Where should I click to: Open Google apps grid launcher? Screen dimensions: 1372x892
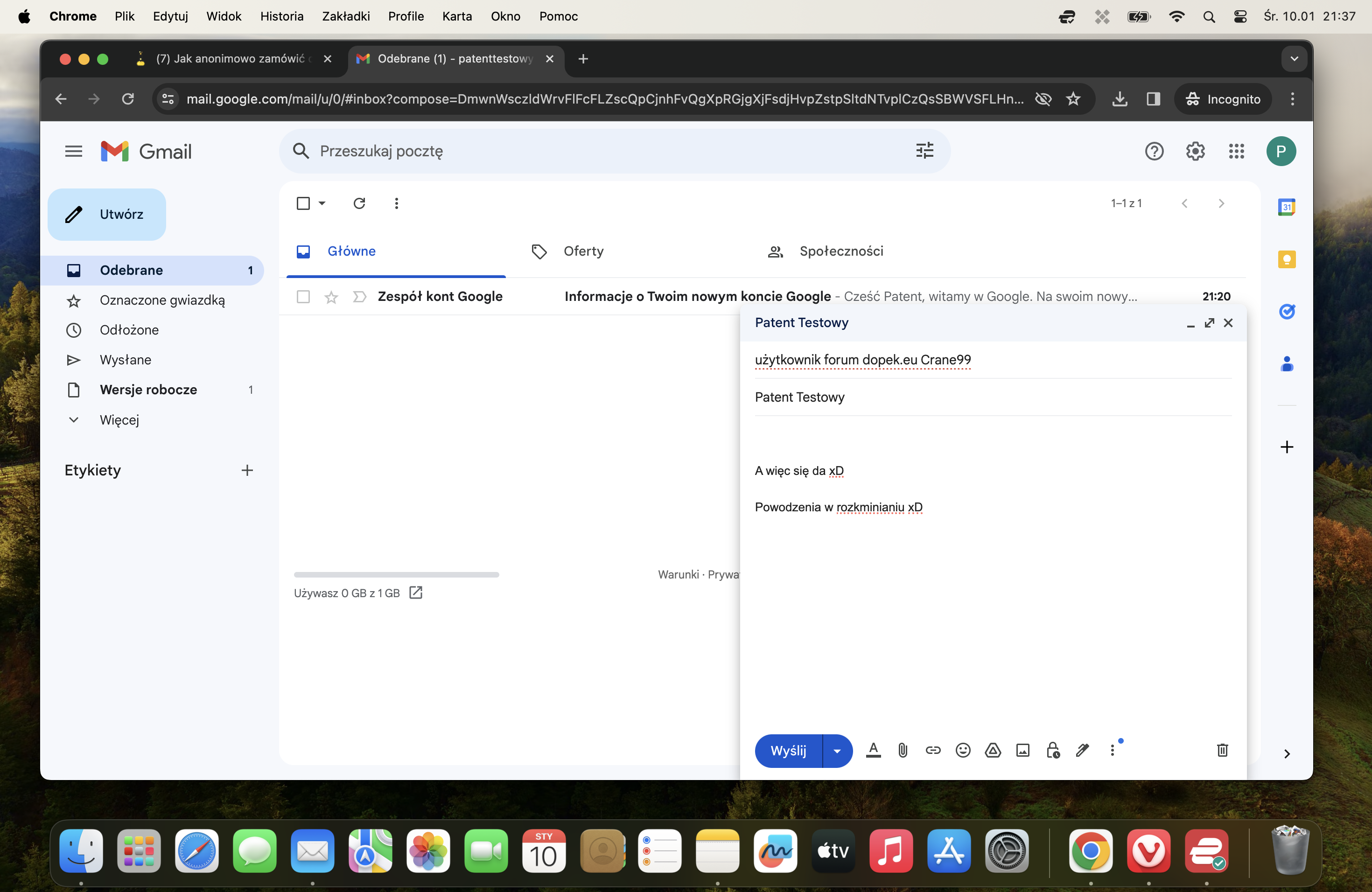(x=1237, y=152)
